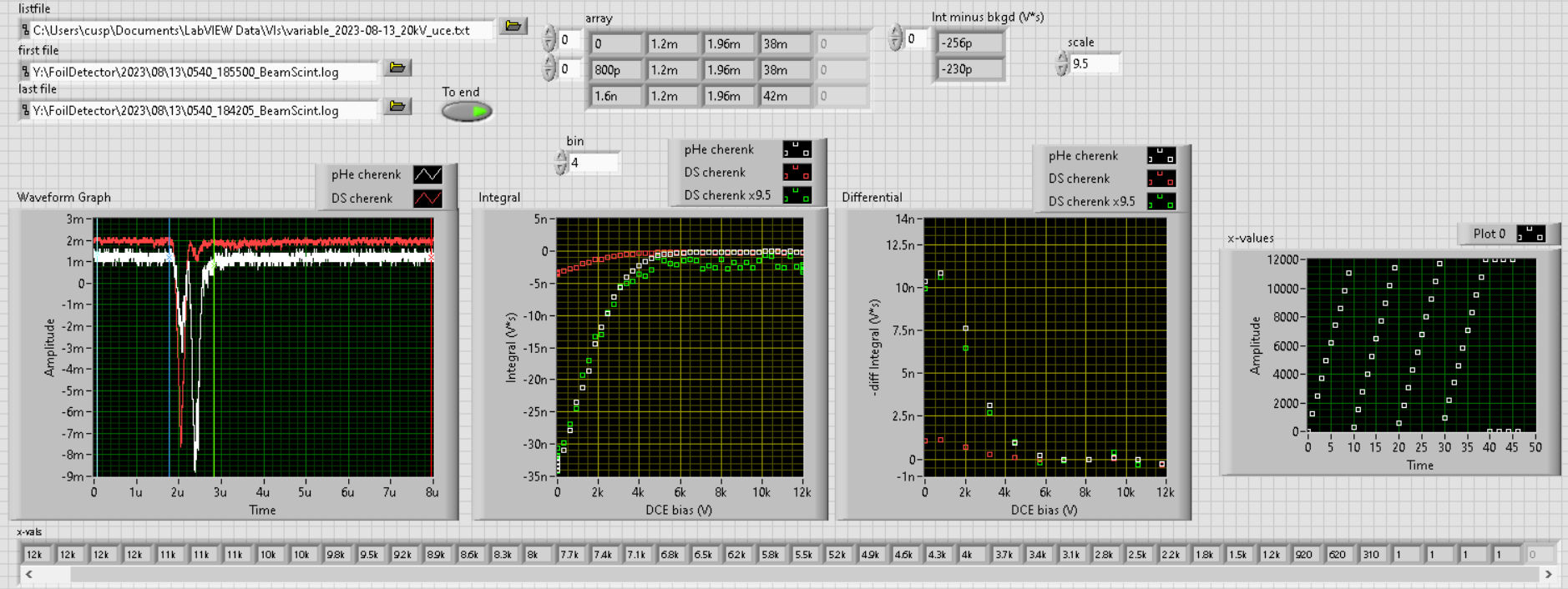Click the array column index stepper
This screenshot has height=589, width=1568.
pyautogui.click(x=549, y=68)
